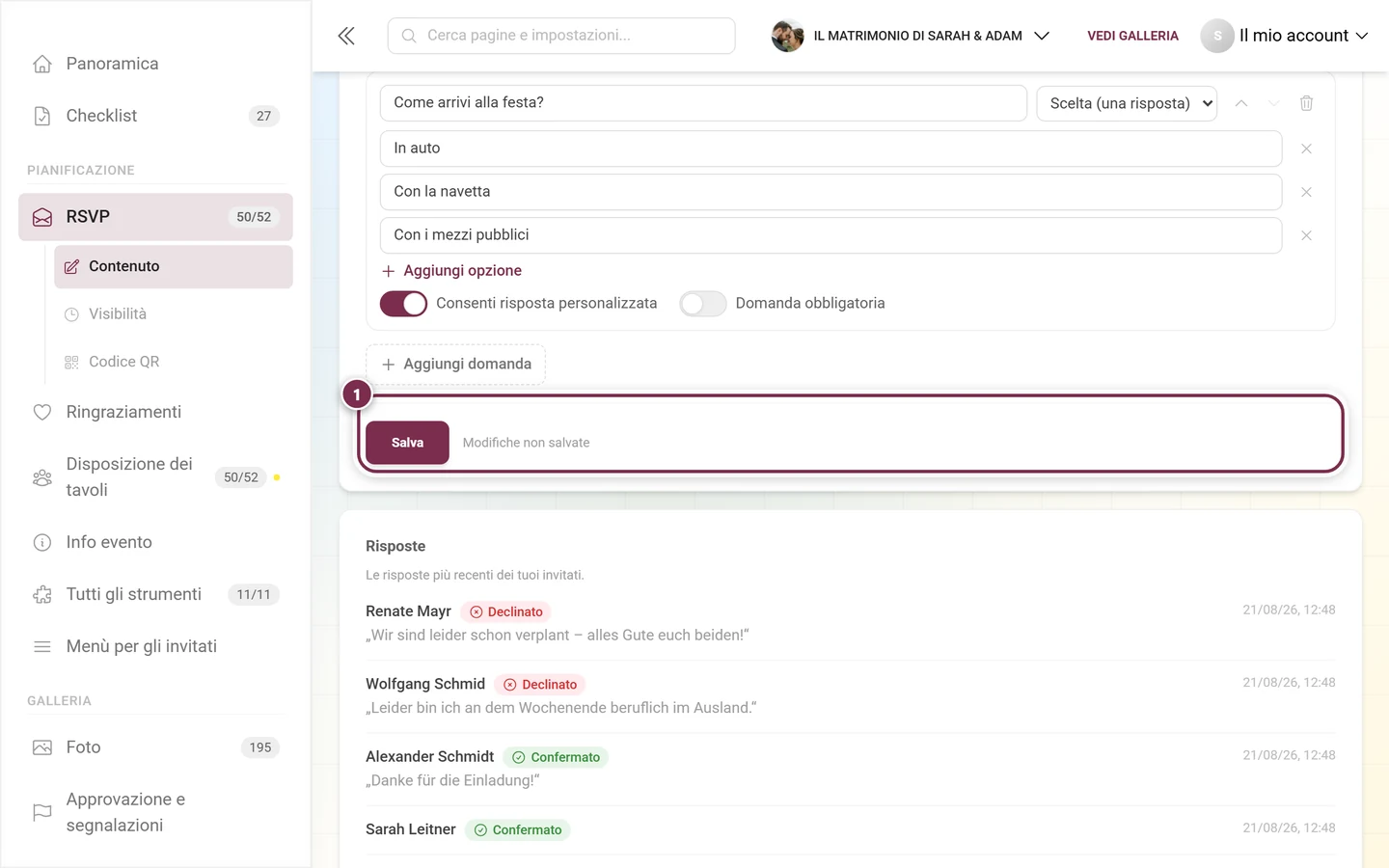The width and height of the screenshot is (1389, 868).
Task: Move question up with arrow icon
Action: [x=1241, y=103]
